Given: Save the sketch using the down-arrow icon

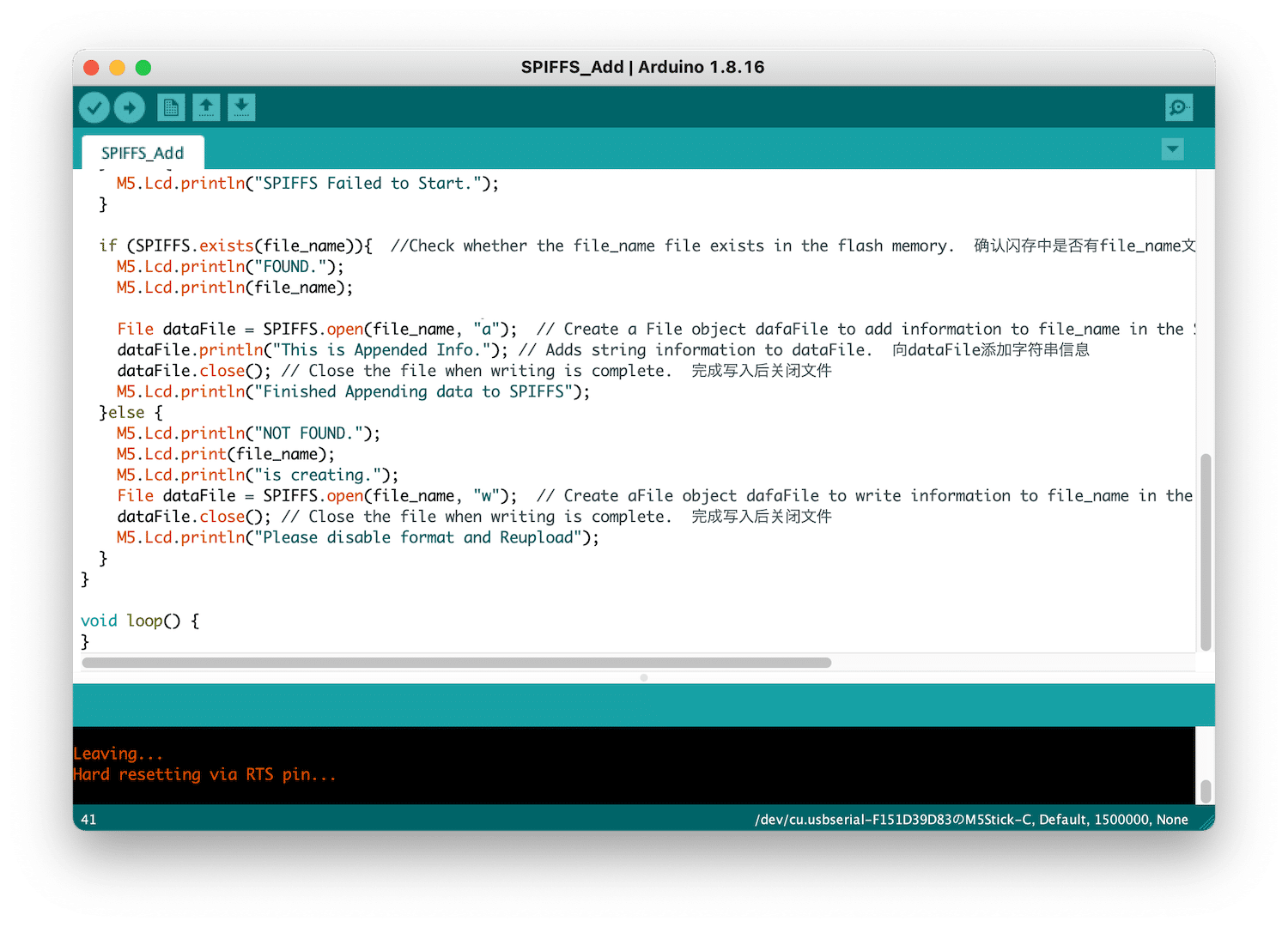Looking at the screenshot, I should point(241,107).
